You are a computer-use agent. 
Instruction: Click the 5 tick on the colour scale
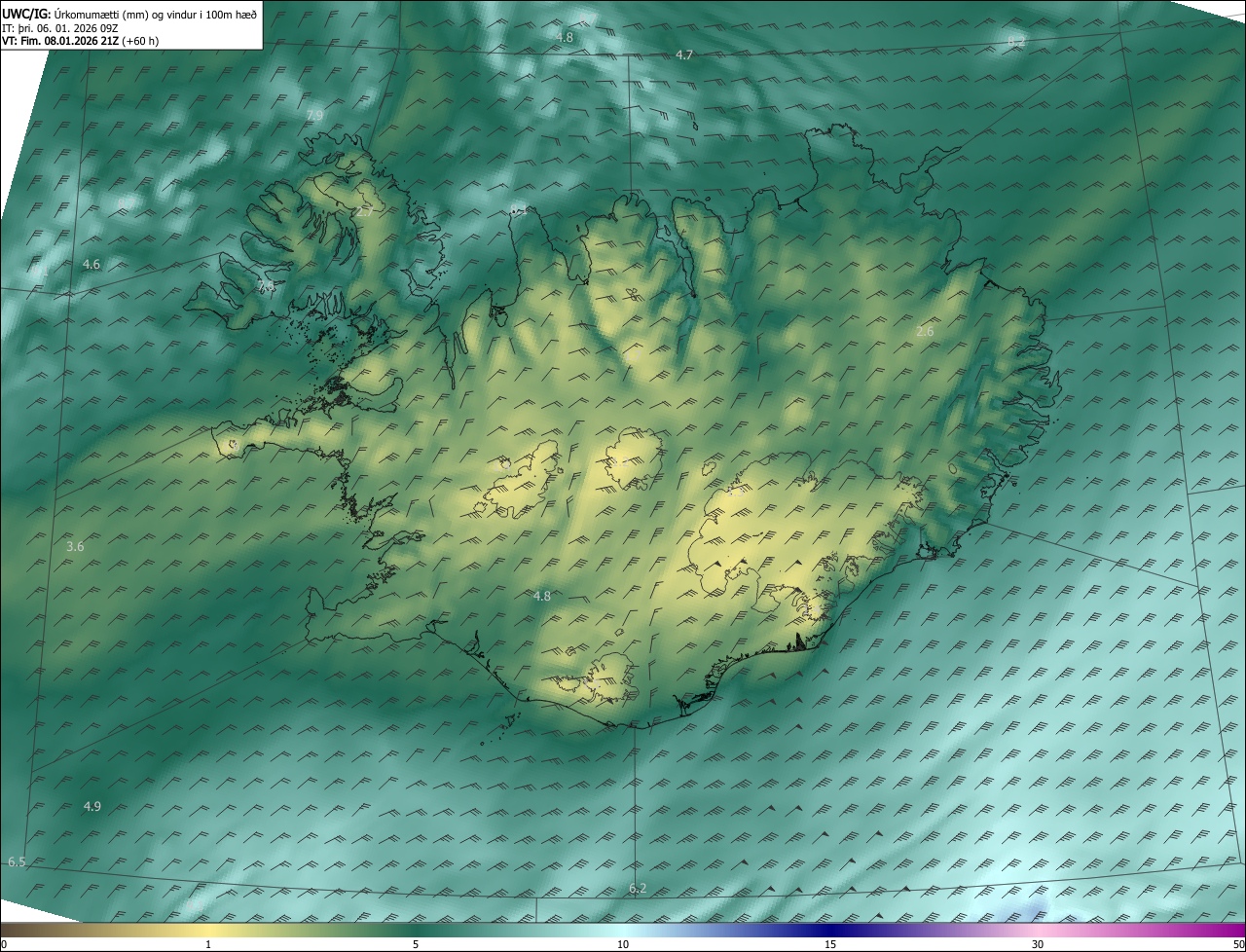click(x=416, y=945)
